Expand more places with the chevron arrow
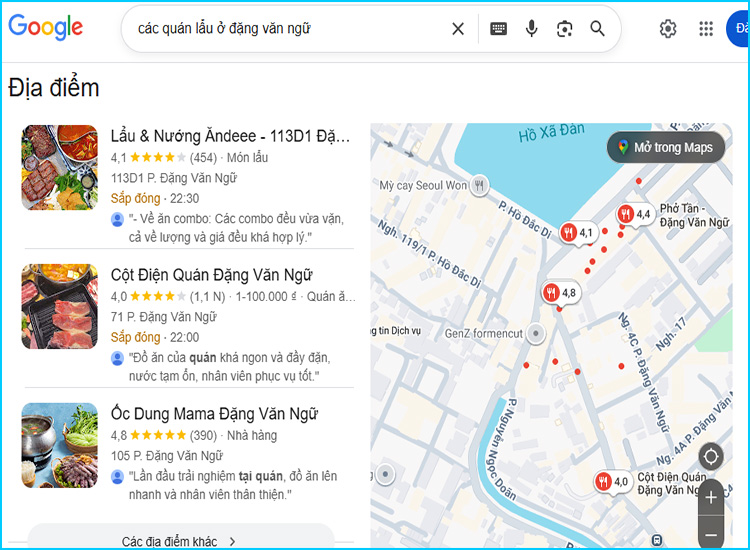 click(232, 541)
